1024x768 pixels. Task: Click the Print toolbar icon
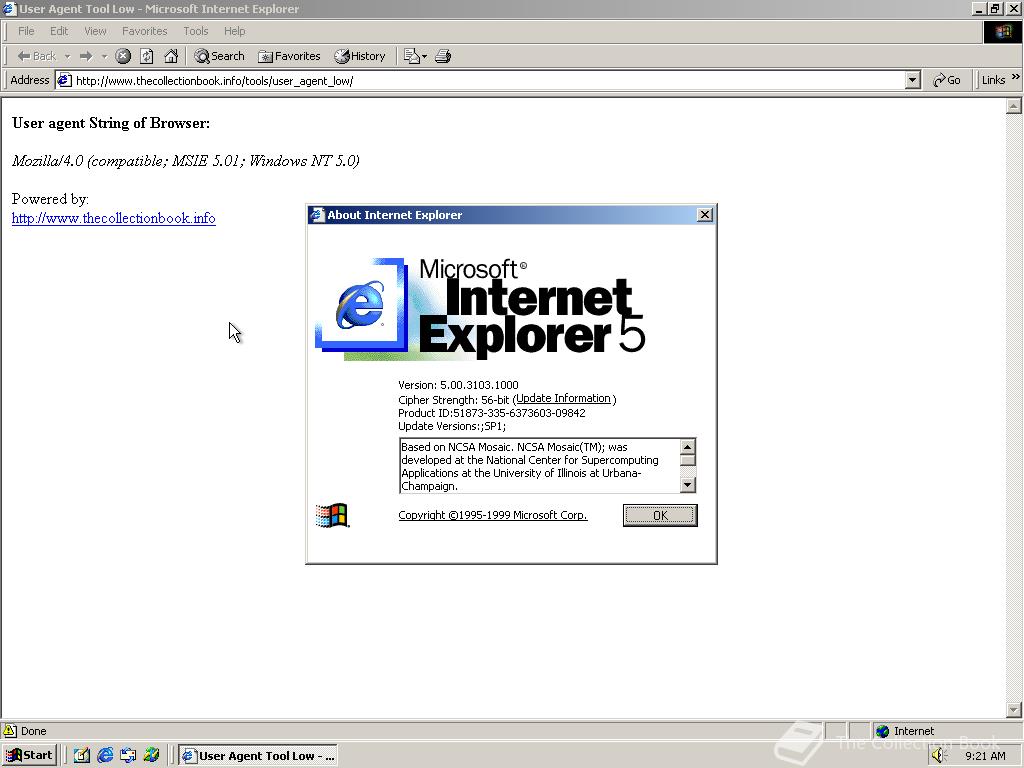(x=443, y=56)
